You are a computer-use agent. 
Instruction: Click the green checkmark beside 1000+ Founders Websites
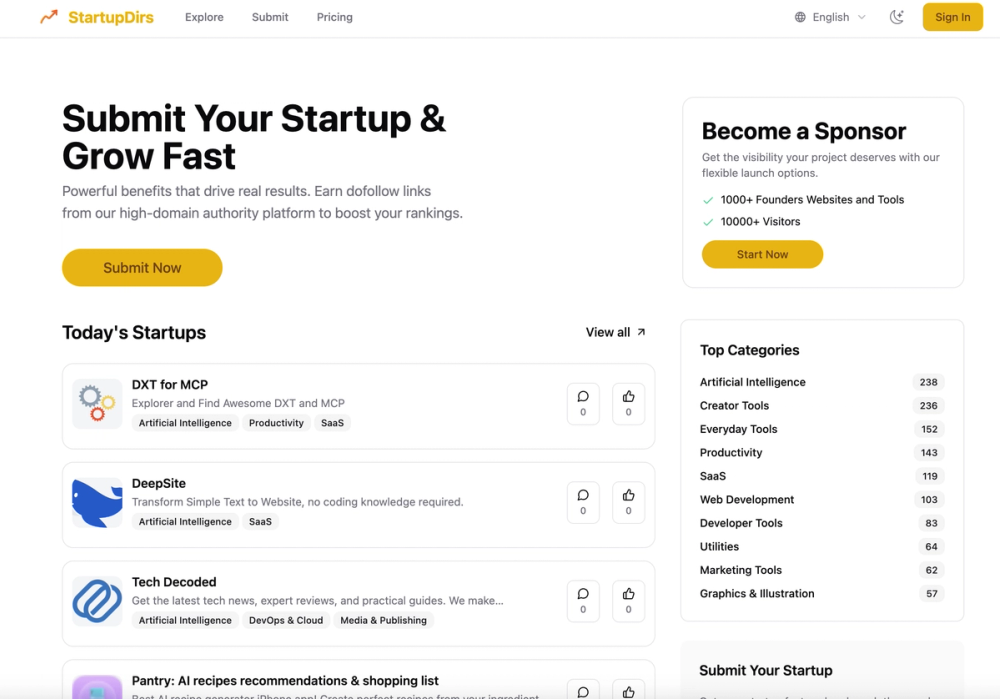pyautogui.click(x=707, y=200)
